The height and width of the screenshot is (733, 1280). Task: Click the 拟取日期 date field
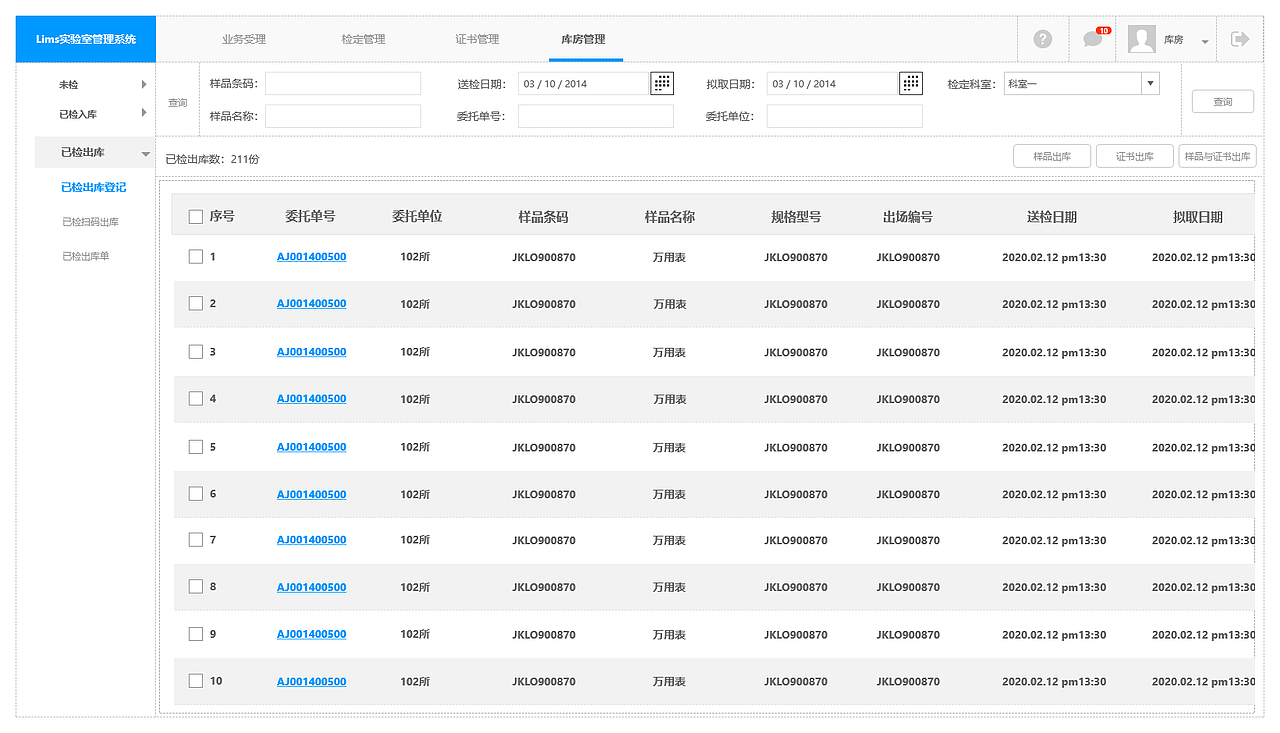[833, 84]
